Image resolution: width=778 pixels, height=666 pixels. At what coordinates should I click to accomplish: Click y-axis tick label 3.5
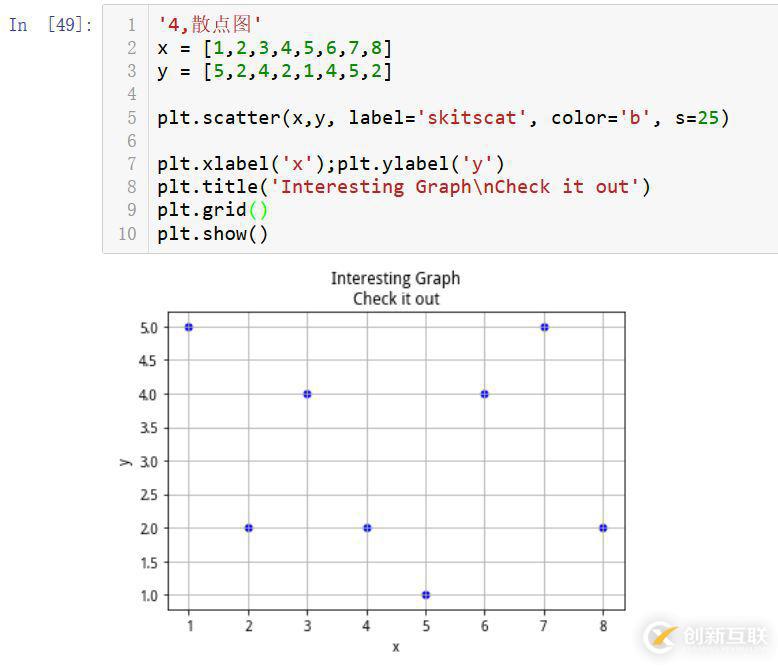point(148,428)
